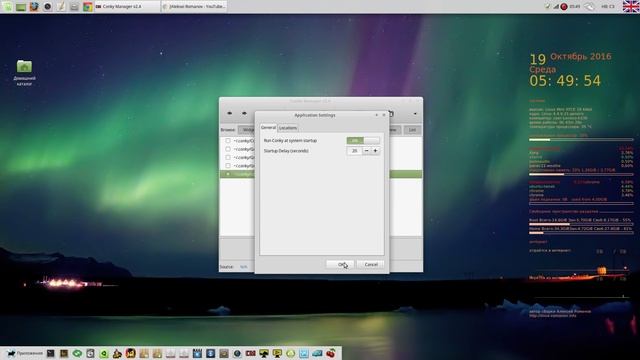Screen dimensions: 640x360
Task: Tick the second conky widget checkbox
Action: 228,149
